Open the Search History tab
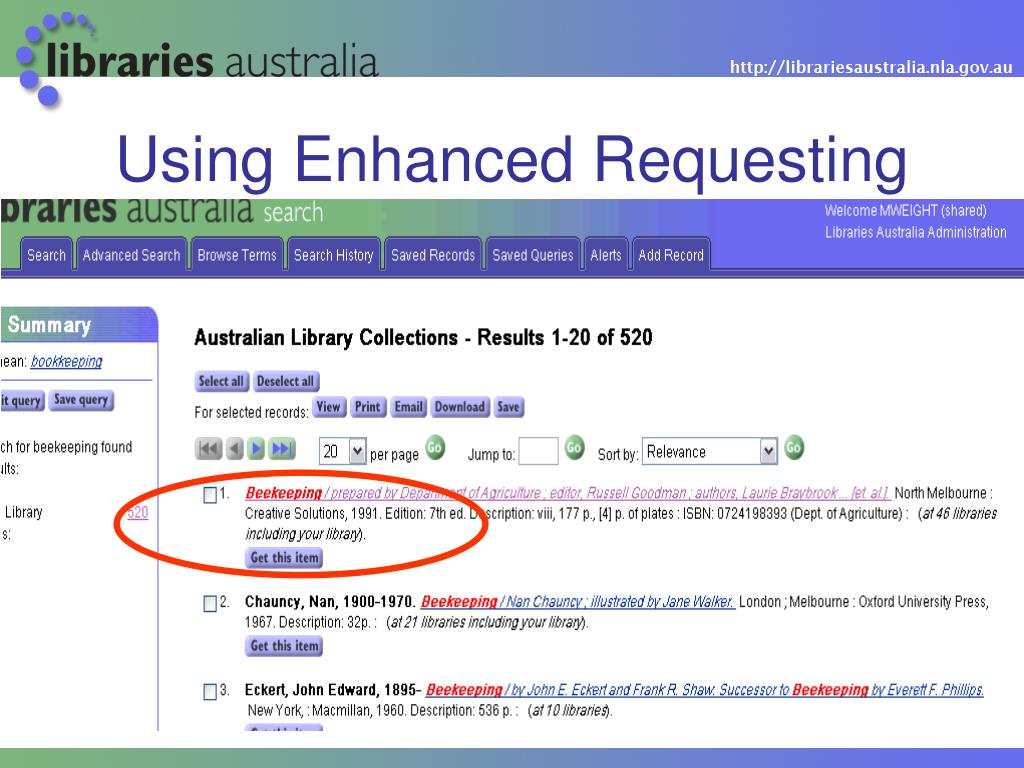 [333, 255]
